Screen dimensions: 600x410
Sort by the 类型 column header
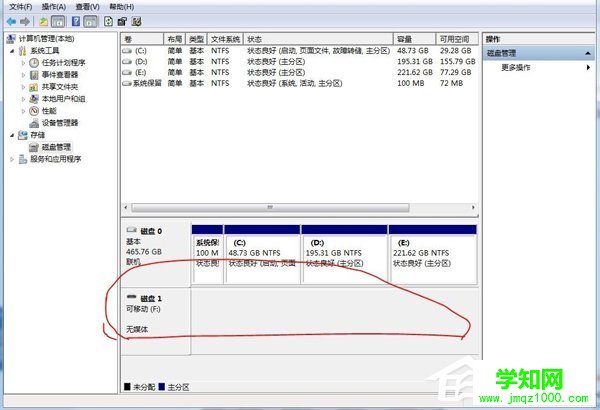(x=196, y=39)
